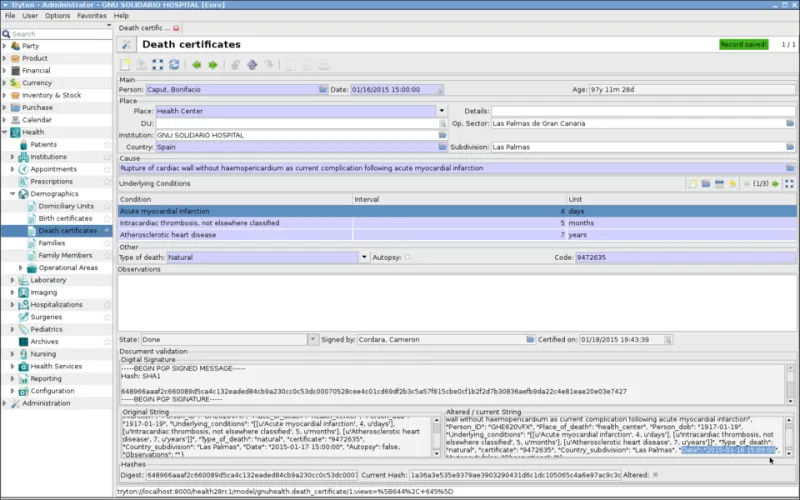This screenshot has width=800, height=500.
Task: Expand the Party tree node
Action: 5,46
